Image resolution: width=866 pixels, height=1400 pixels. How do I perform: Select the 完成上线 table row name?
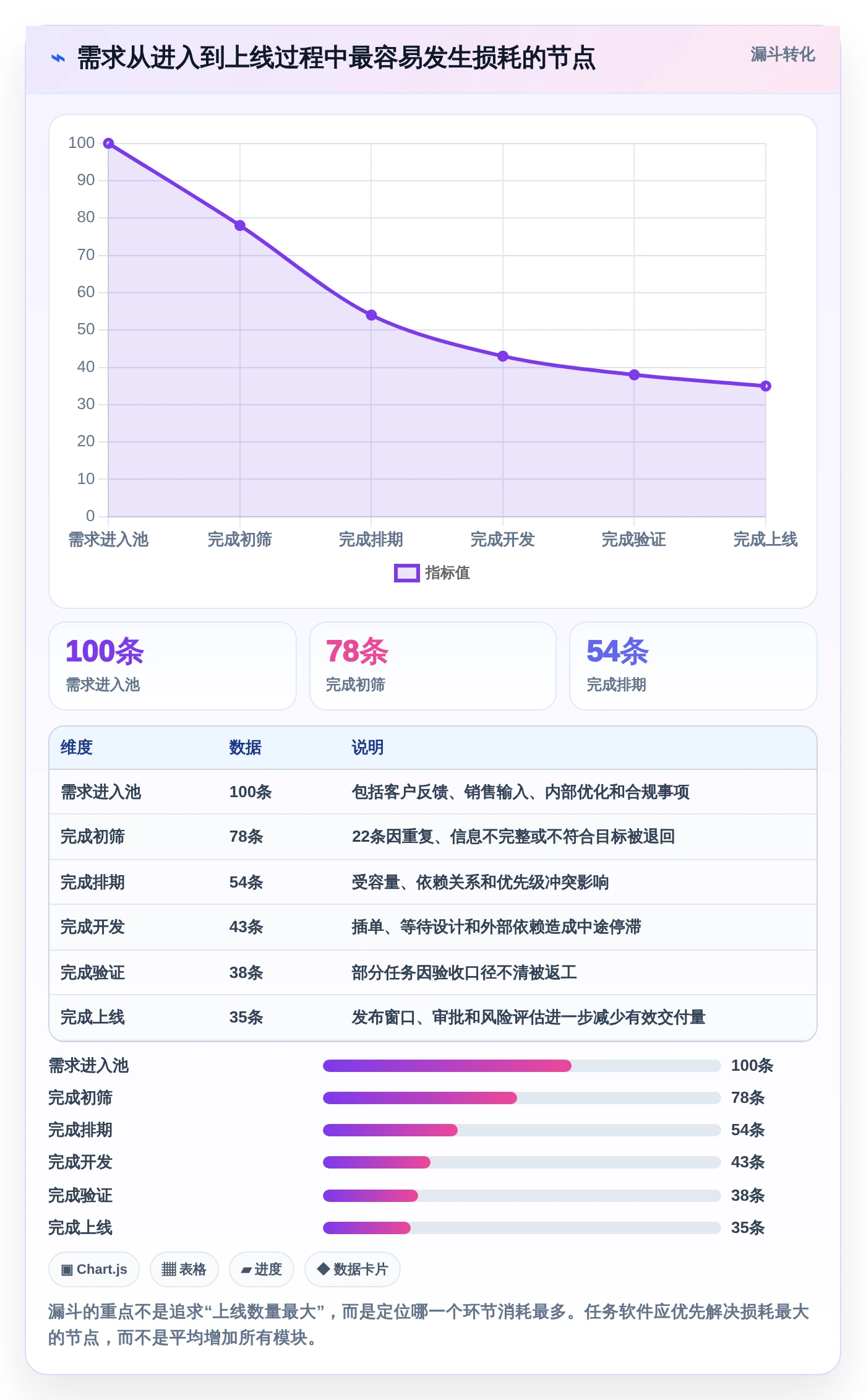pyautogui.click(x=93, y=1018)
